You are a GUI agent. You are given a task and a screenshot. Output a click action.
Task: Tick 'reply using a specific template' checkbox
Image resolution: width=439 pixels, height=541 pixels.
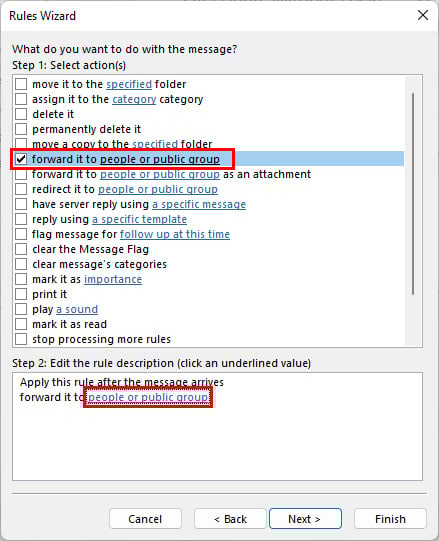(x=21, y=219)
